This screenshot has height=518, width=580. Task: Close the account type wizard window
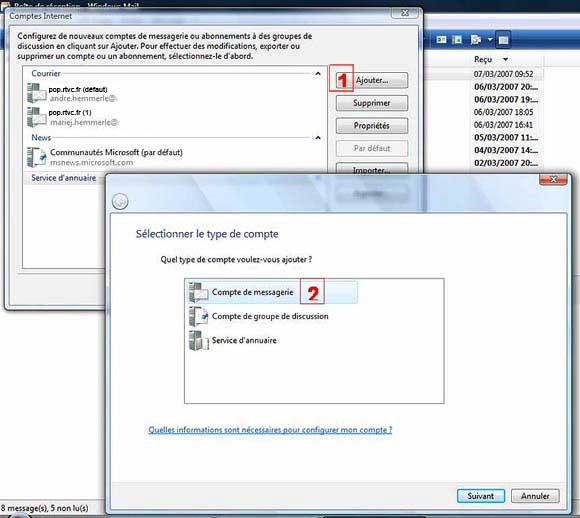[x=553, y=179]
